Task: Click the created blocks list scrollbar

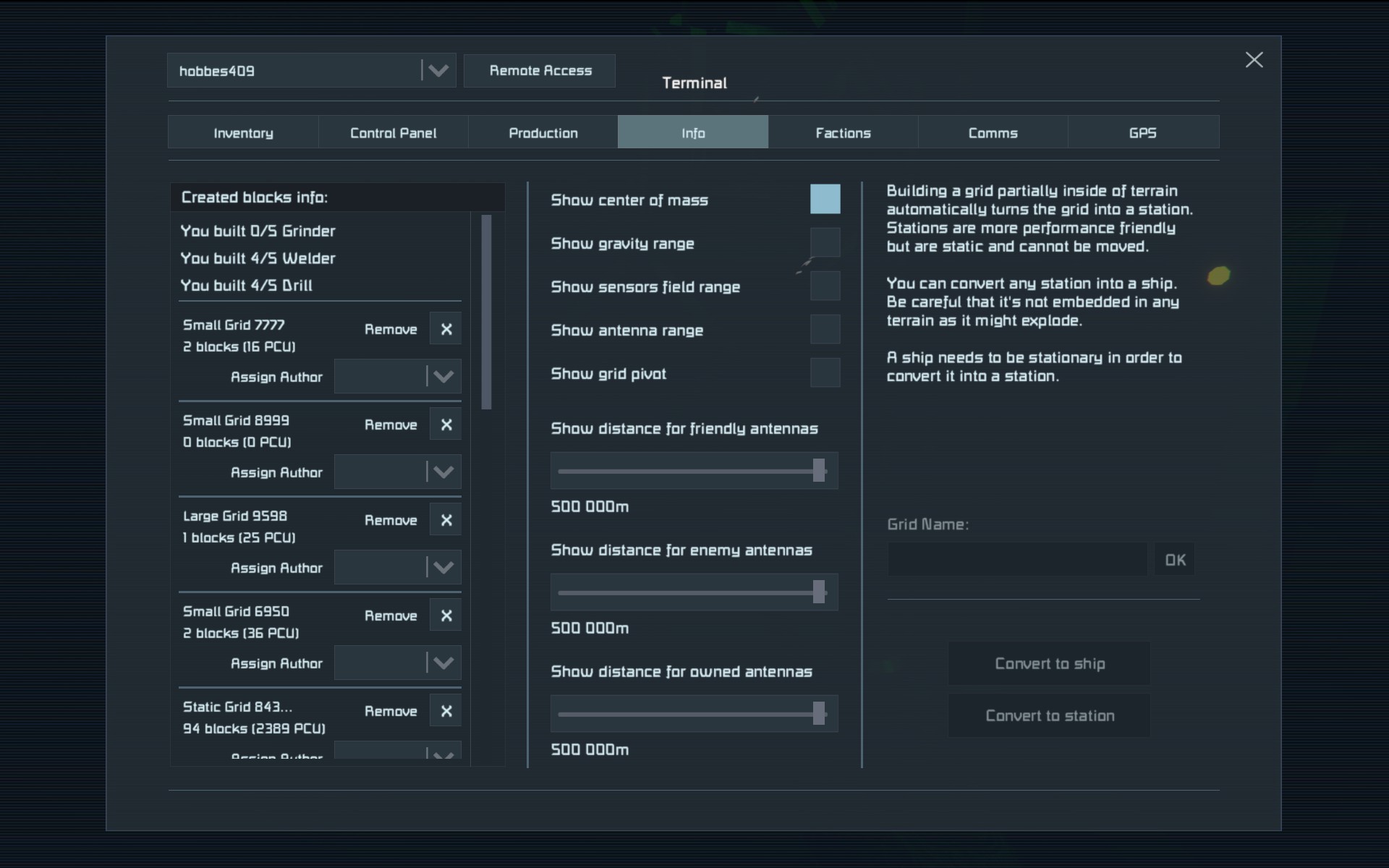Action: click(486, 311)
